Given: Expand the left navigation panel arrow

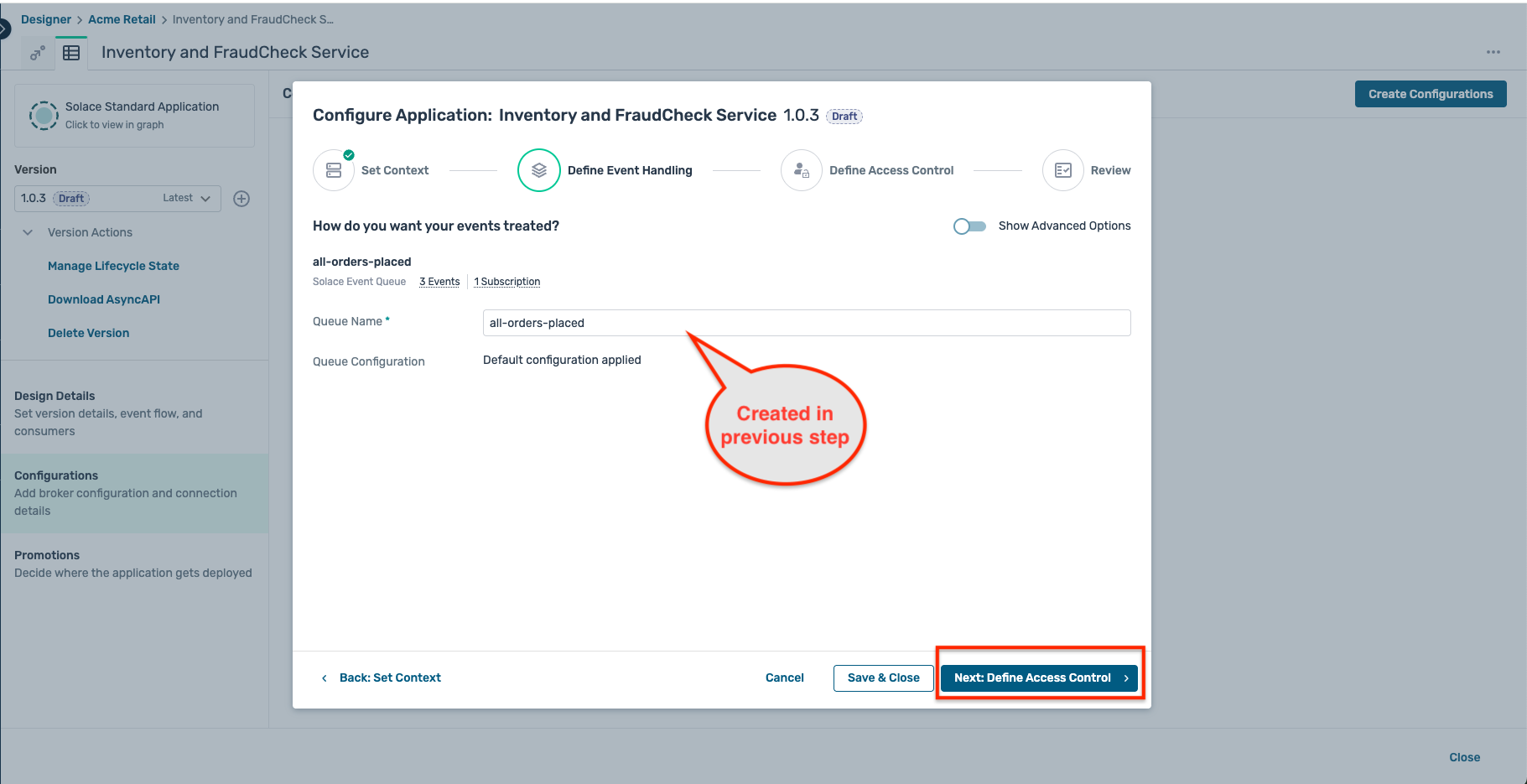Looking at the screenshot, I should [x=4, y=29].
